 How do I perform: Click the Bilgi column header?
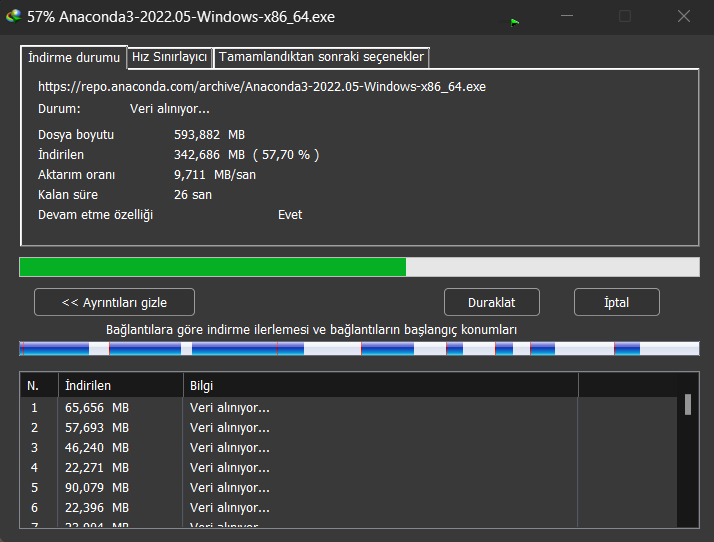(381, 385)
